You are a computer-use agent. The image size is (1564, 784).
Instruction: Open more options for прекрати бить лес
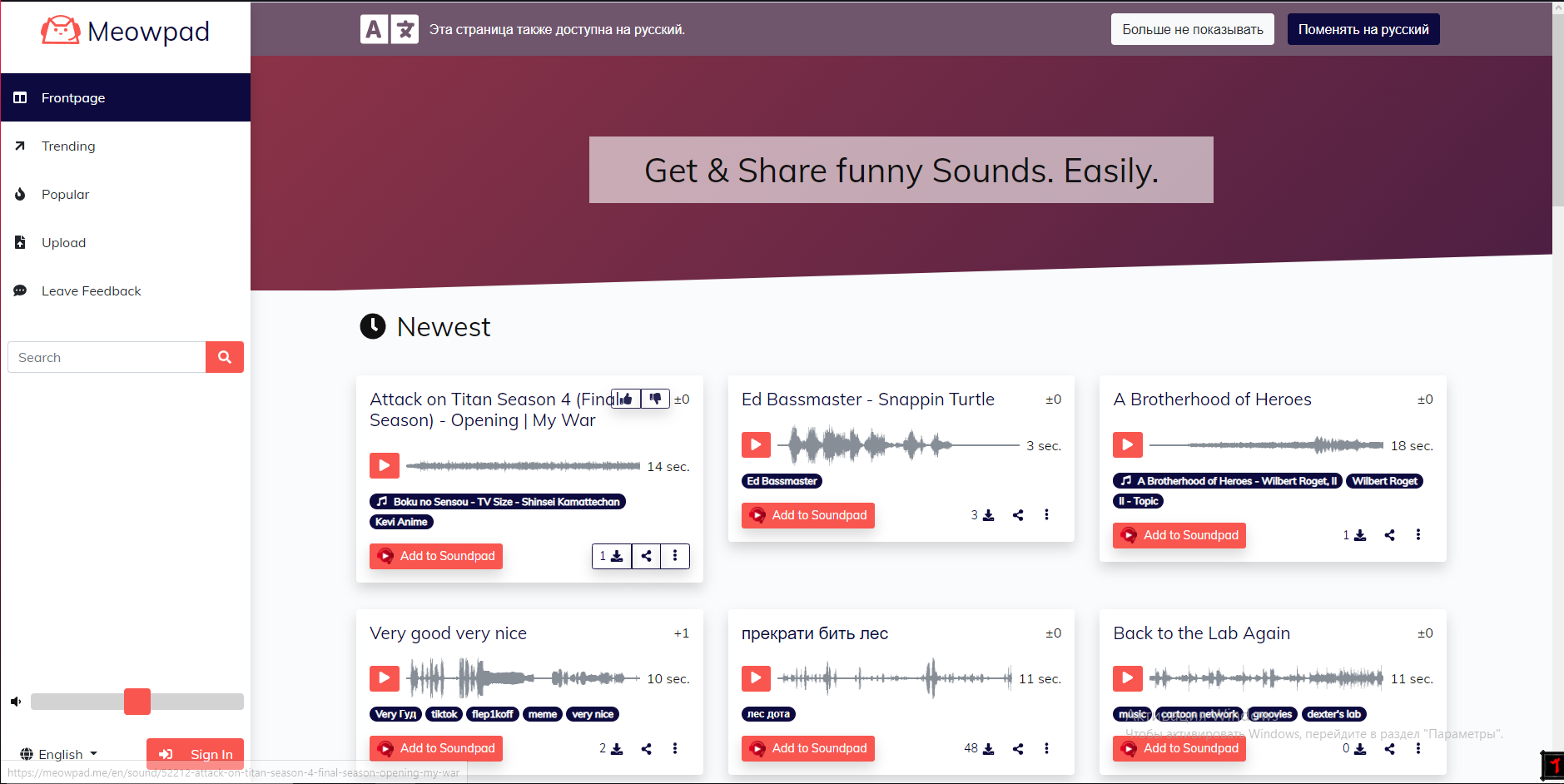(x=1046, y=749)
